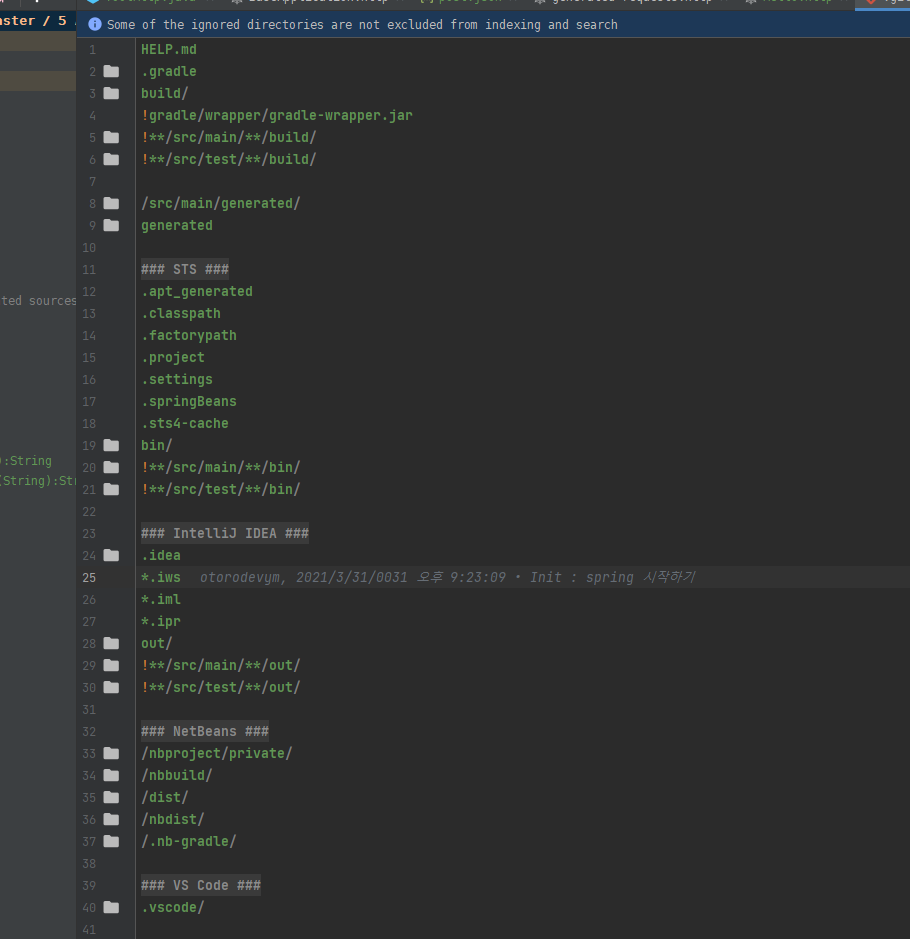
Task: Click line number 25 in the gutter
Action: point(89,578)
